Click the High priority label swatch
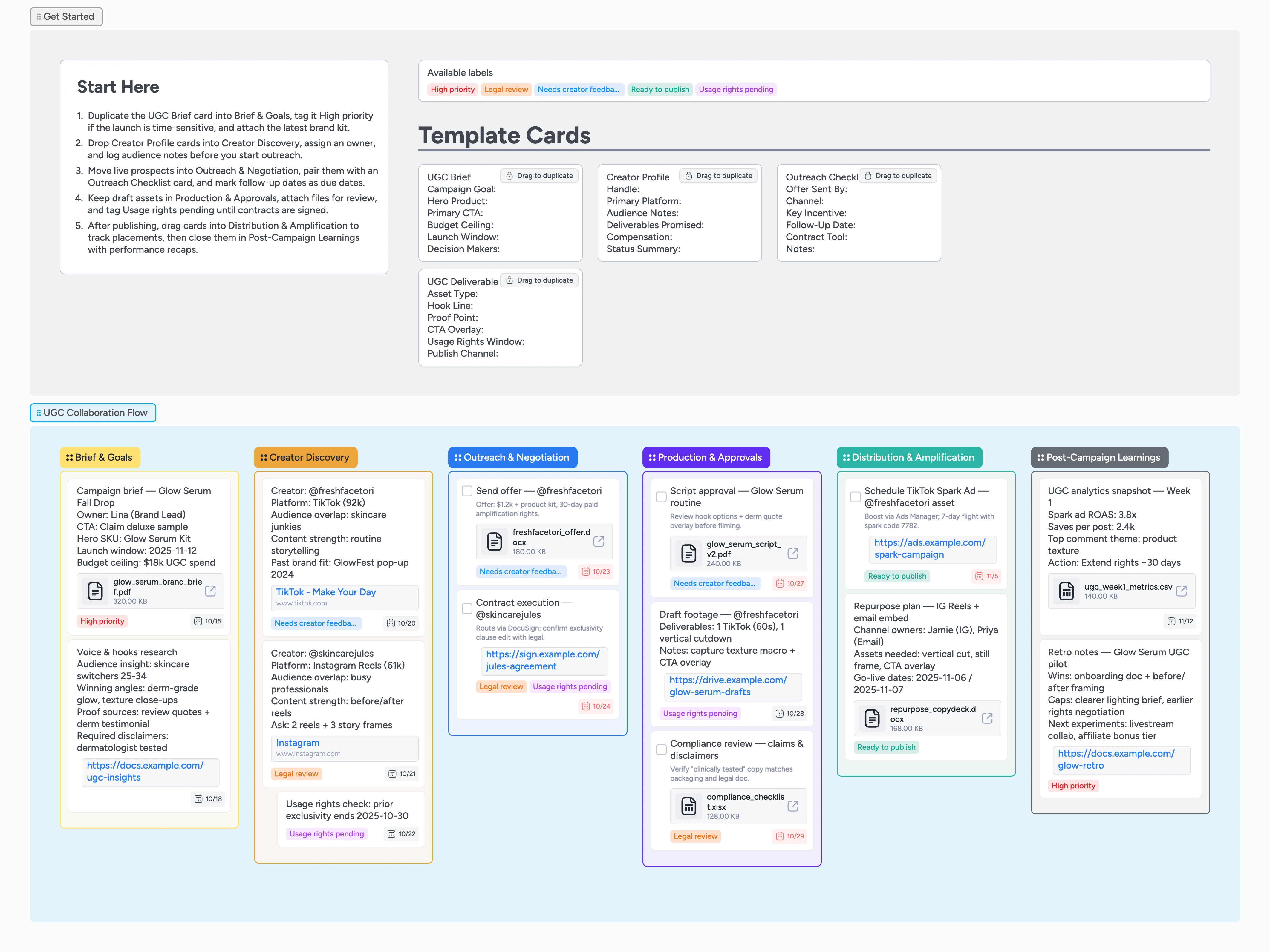 [452, 90]
